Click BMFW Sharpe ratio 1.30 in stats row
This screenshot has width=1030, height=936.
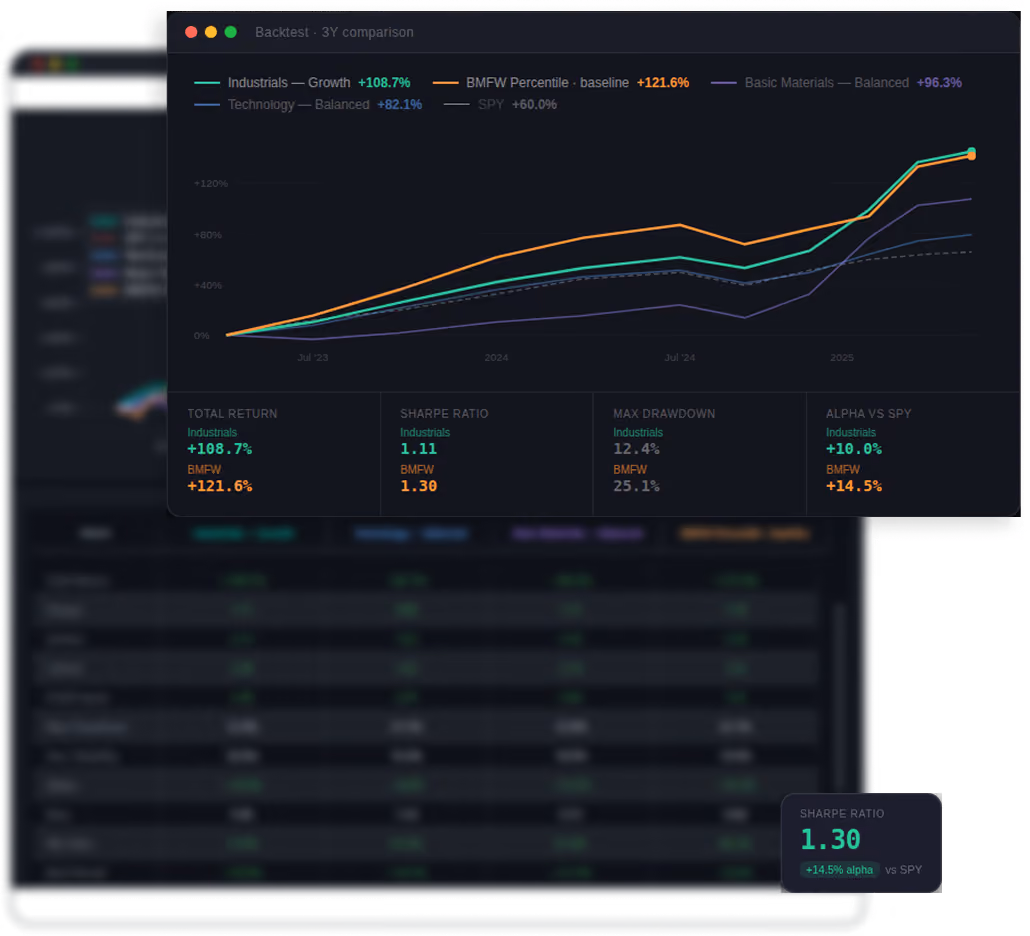(x=418, y=486)
